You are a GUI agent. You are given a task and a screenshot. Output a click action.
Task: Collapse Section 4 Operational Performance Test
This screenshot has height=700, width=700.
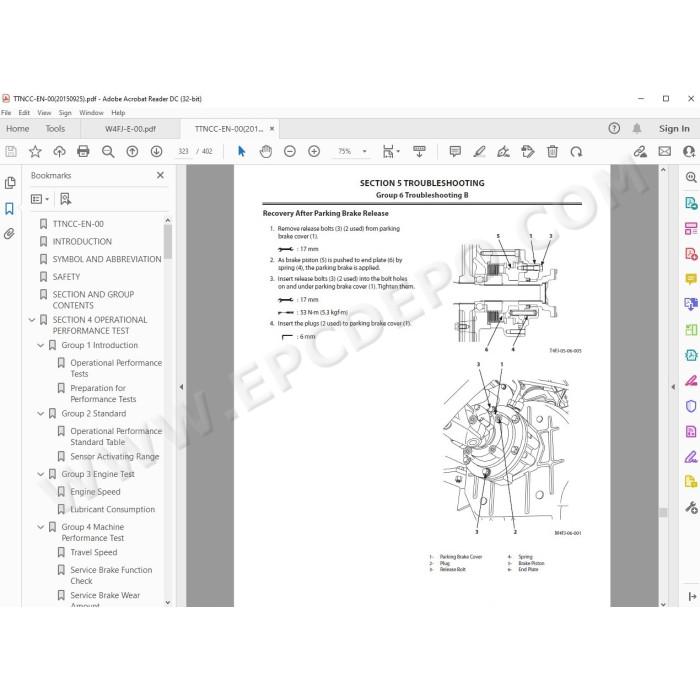click(32, 320)
